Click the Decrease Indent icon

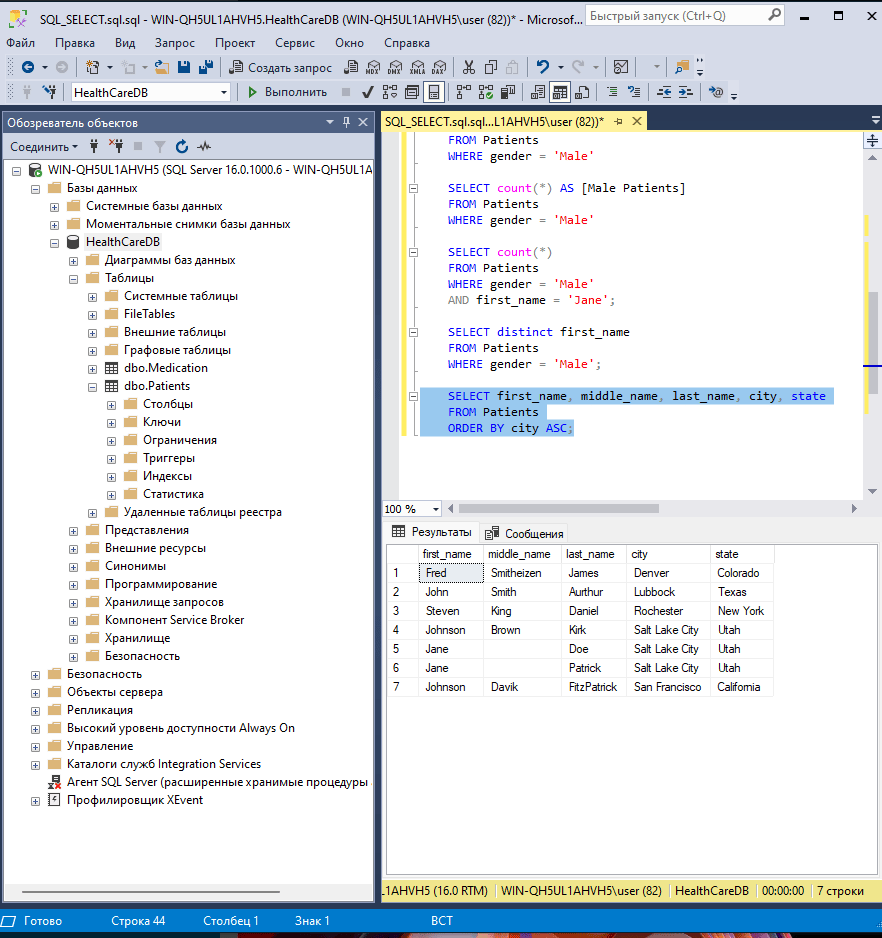[x=664, y=92]
